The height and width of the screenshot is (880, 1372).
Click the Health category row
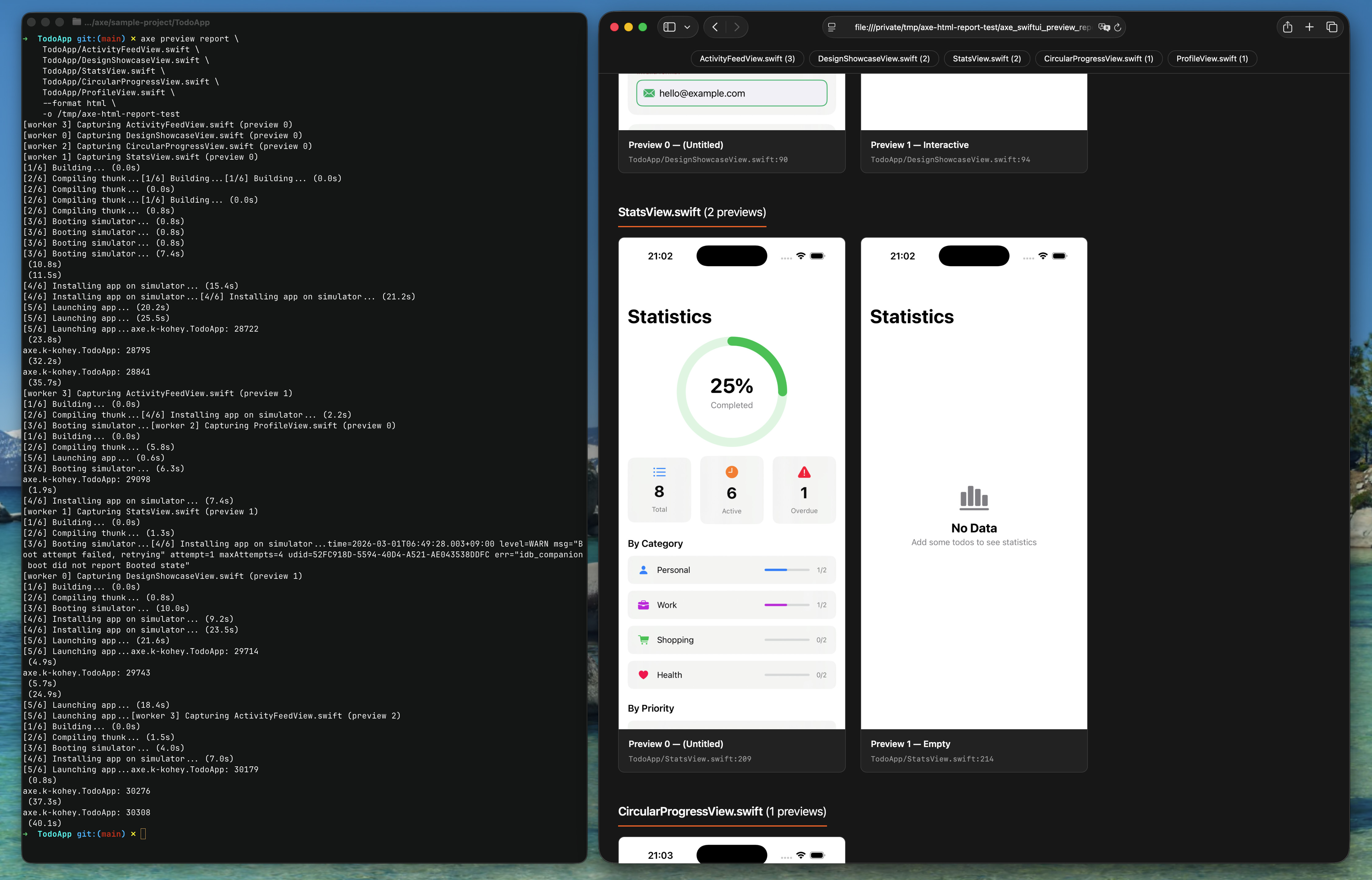[731, 675]
